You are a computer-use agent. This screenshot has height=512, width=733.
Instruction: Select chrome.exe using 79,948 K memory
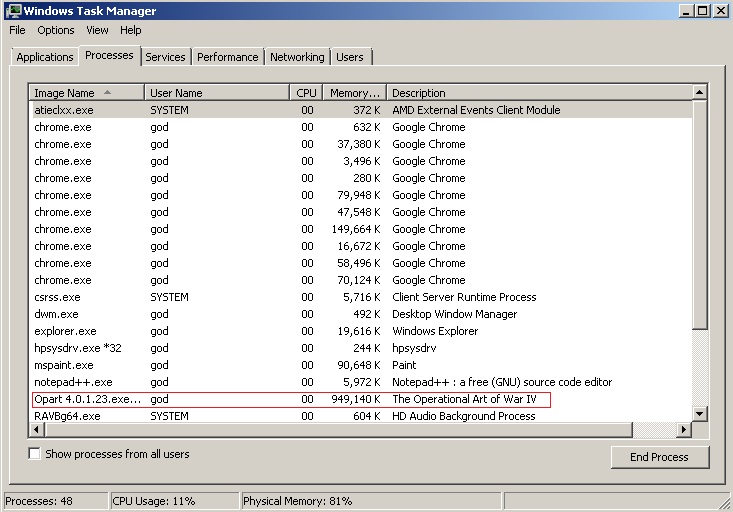[360, 195]
